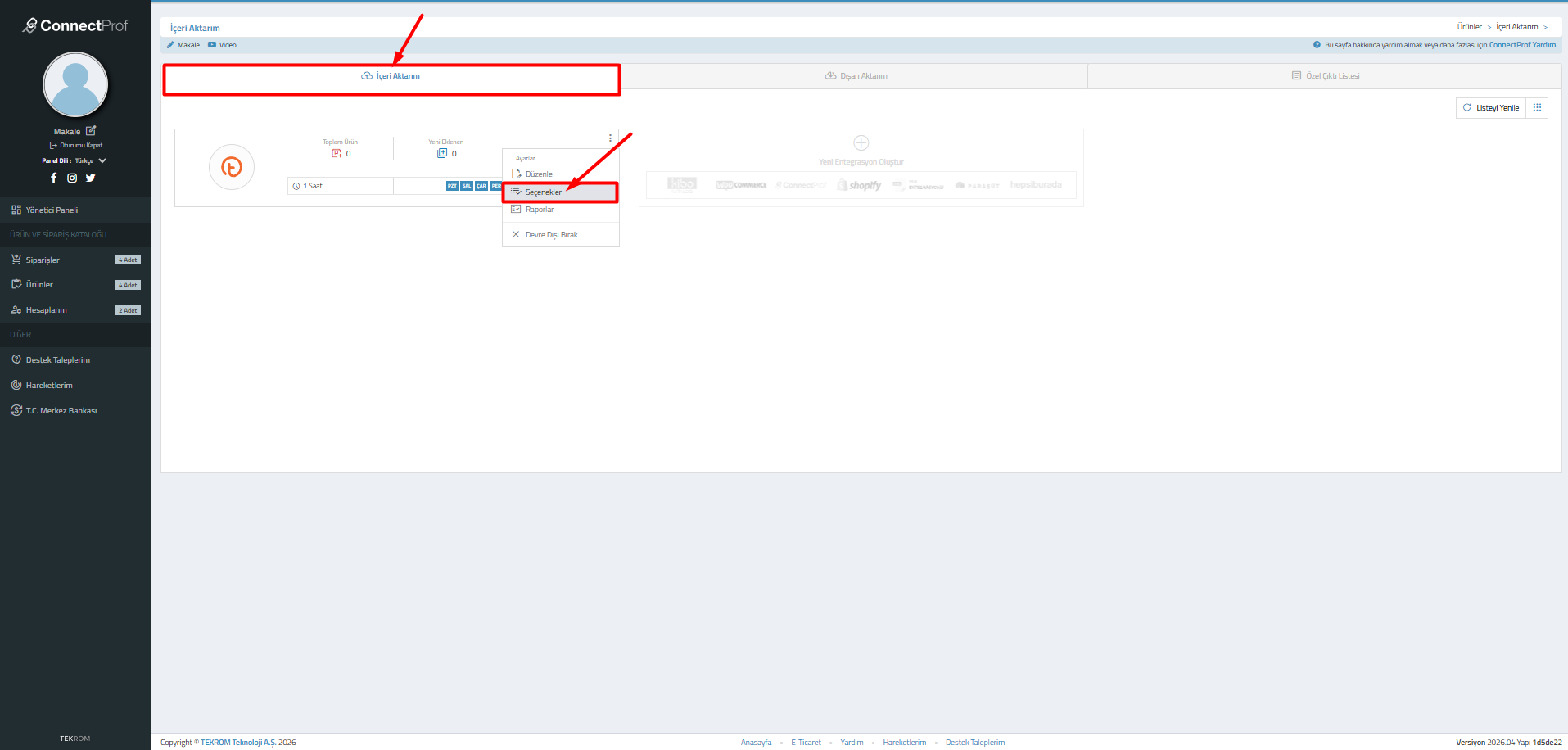Expand the Panel Dili language dropdown
This screenshot has height=750, width=1568.
pos(102,161)
